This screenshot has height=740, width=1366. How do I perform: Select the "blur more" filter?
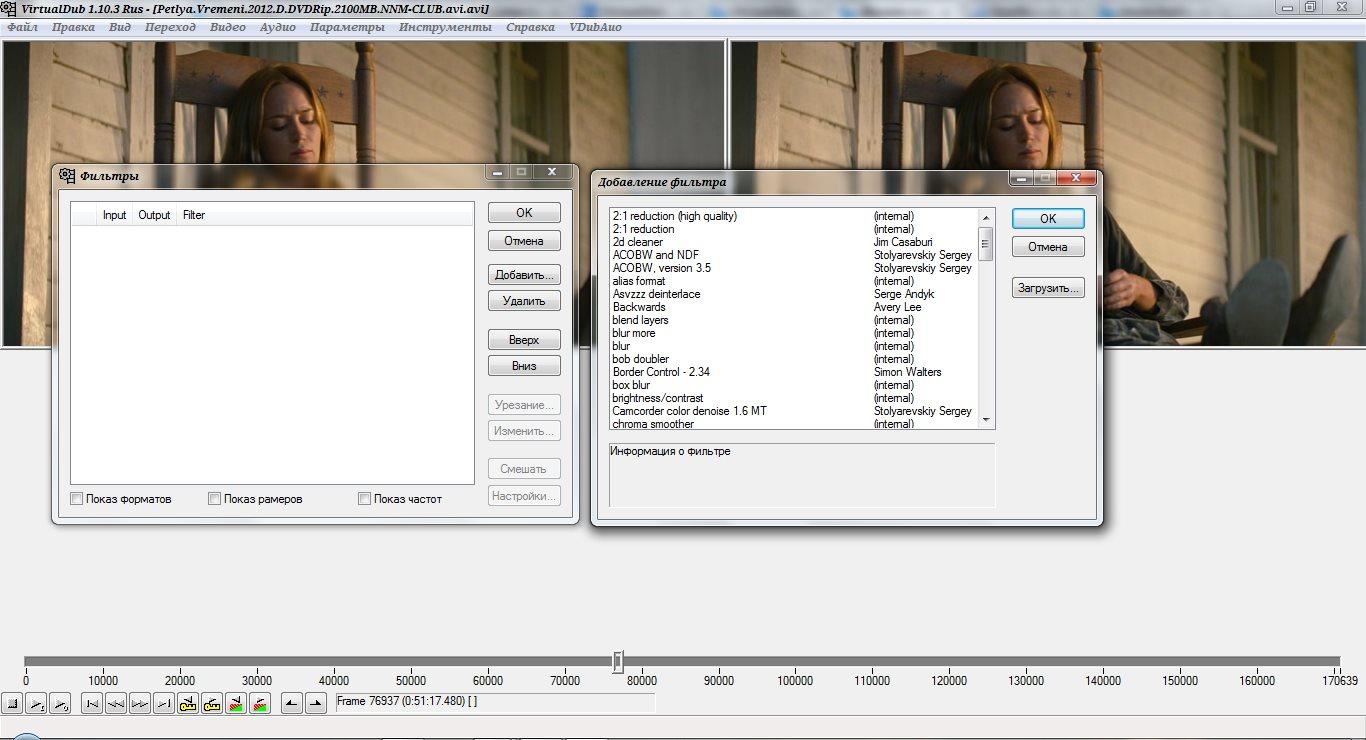792,333
